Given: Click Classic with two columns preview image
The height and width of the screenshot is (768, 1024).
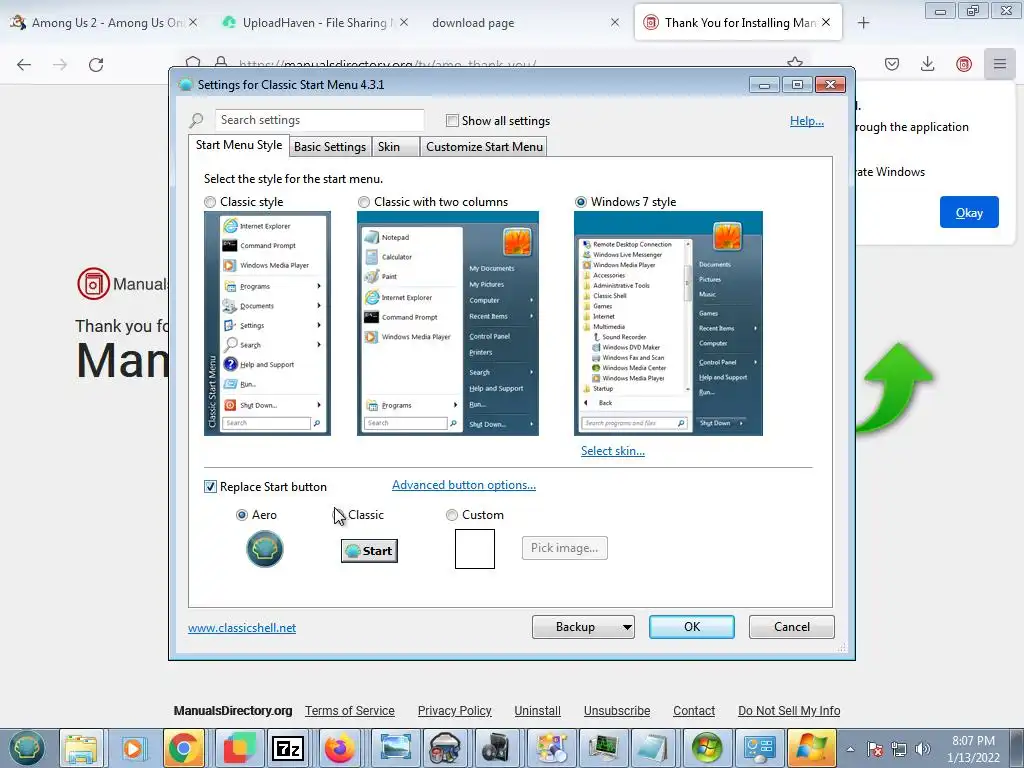Looking at the screenshot, I should 447,323.
